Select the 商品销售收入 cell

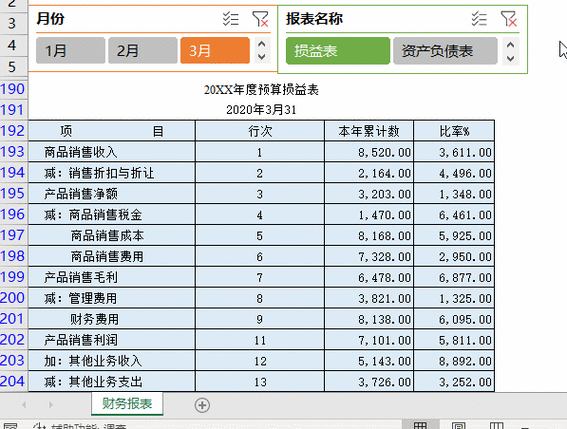click(112, 152)
